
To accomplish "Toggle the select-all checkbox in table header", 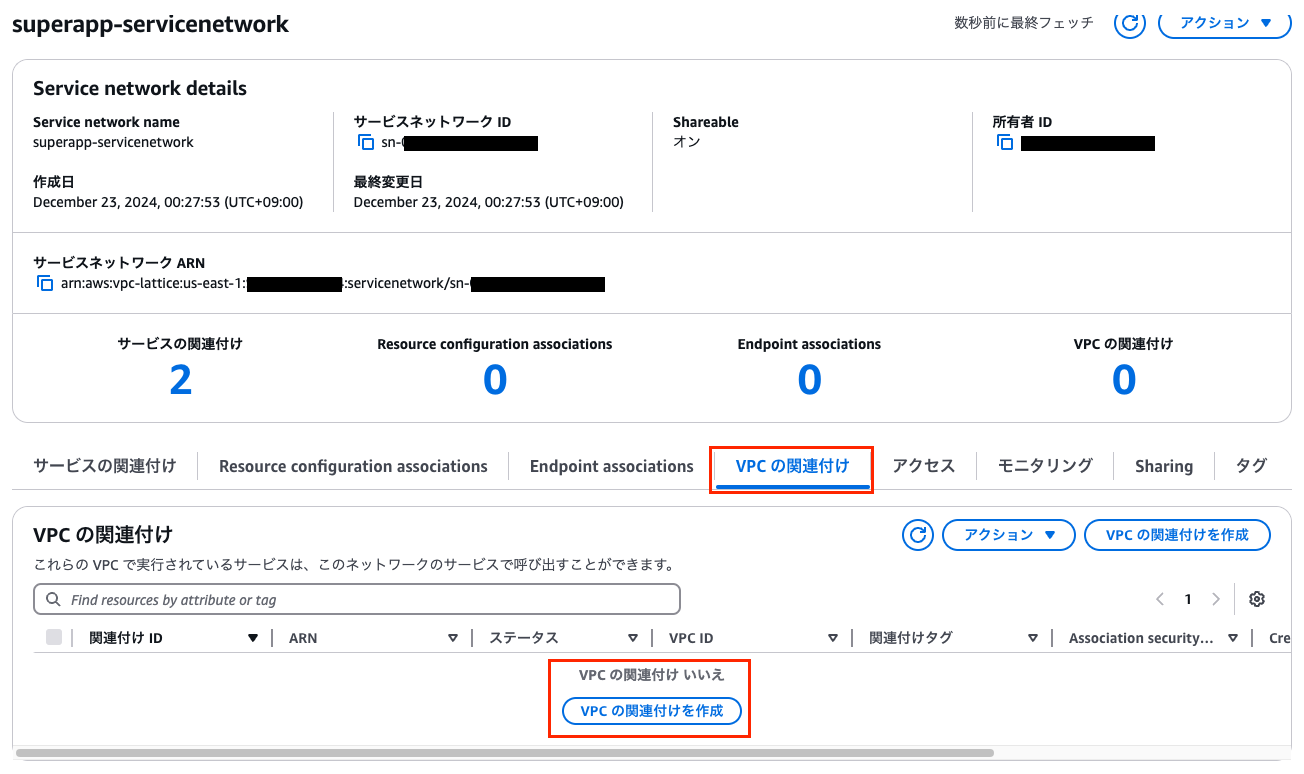I will pyautogui.click(x=54, y=637).
